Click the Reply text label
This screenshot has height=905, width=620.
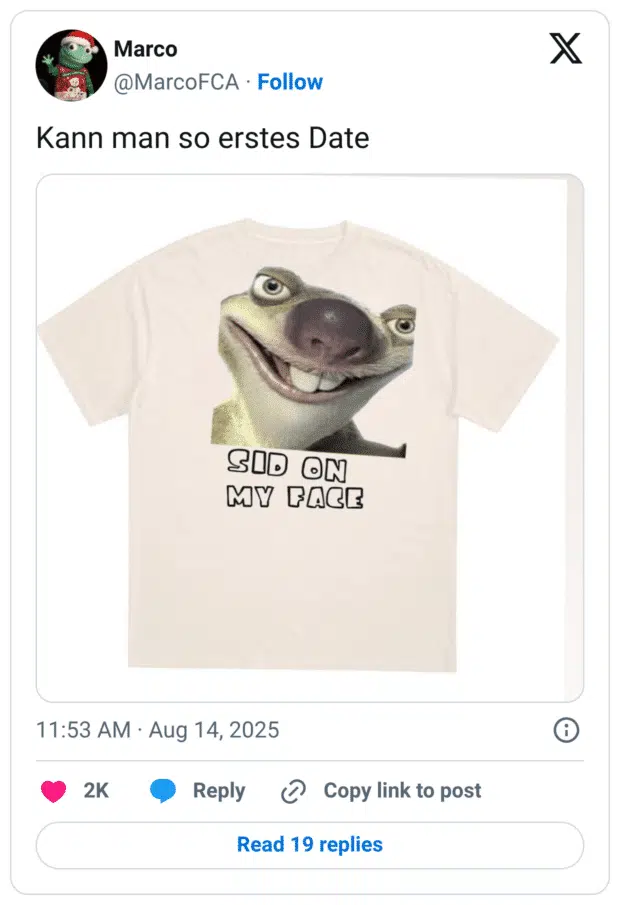click(219, 791)
